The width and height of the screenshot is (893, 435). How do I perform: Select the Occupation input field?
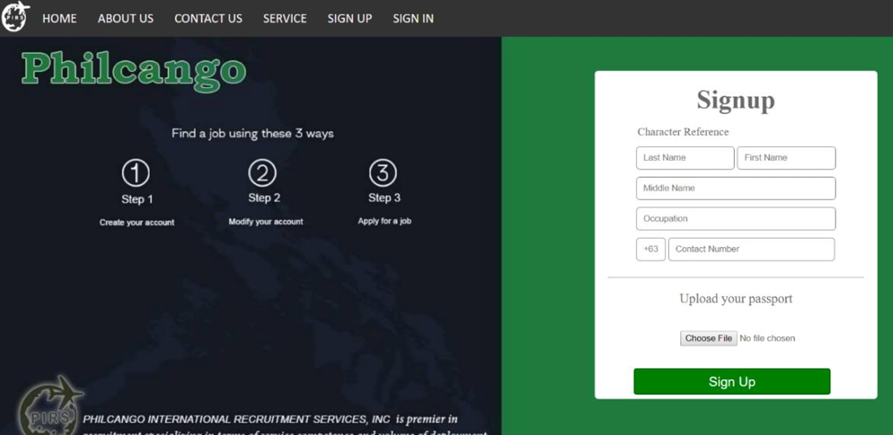(736, 219)
